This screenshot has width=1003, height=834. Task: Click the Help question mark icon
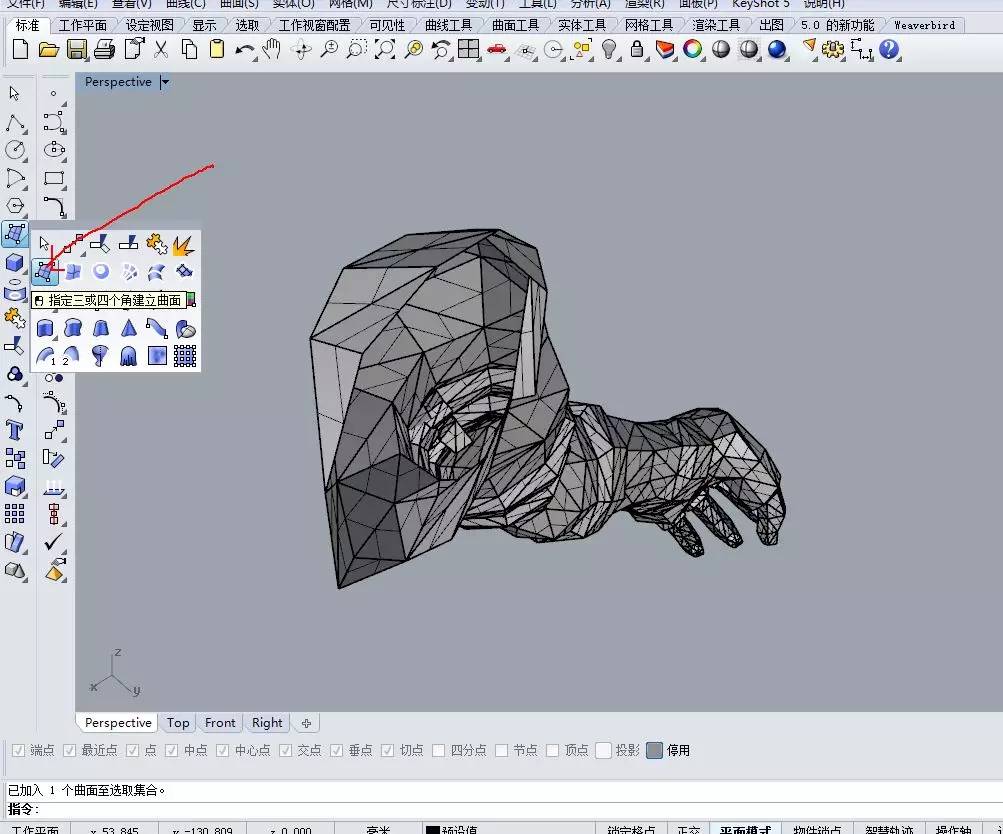[x=888, y=49]
